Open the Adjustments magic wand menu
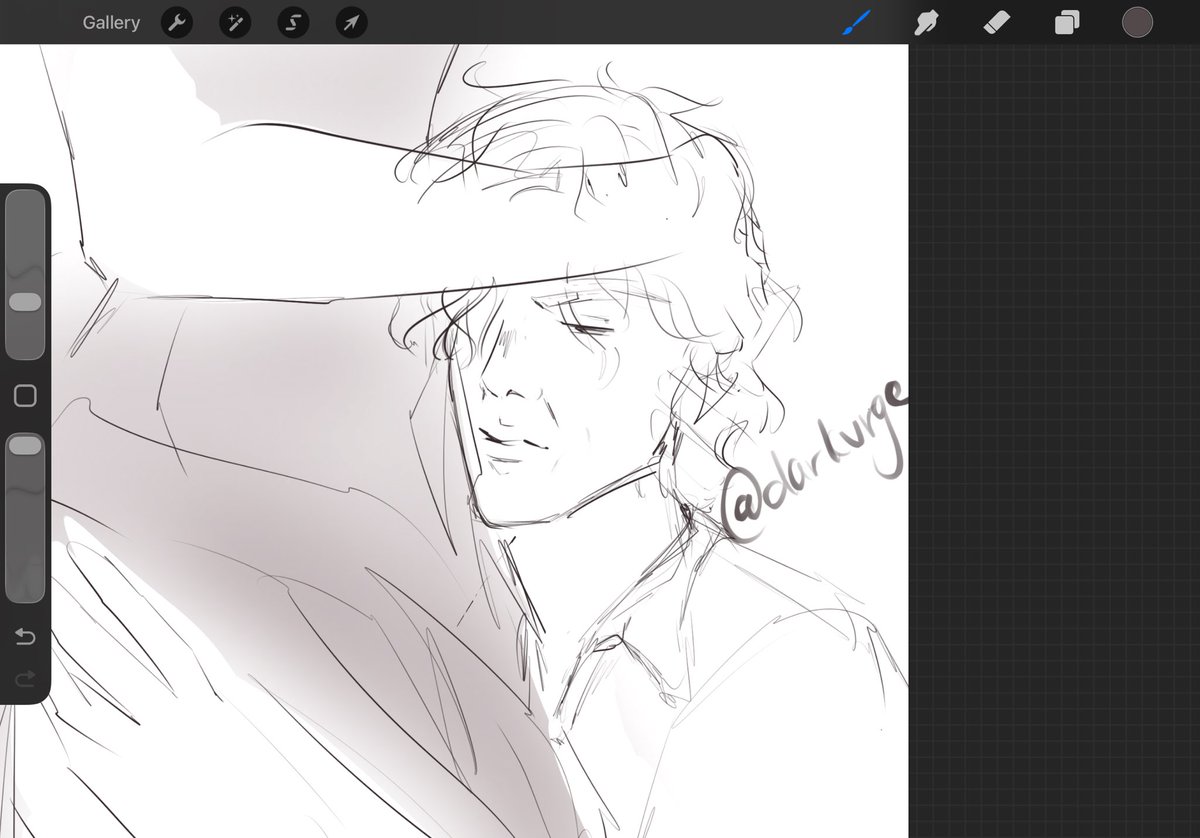Viewport: 1200px width, 838px height. (235, 22)
